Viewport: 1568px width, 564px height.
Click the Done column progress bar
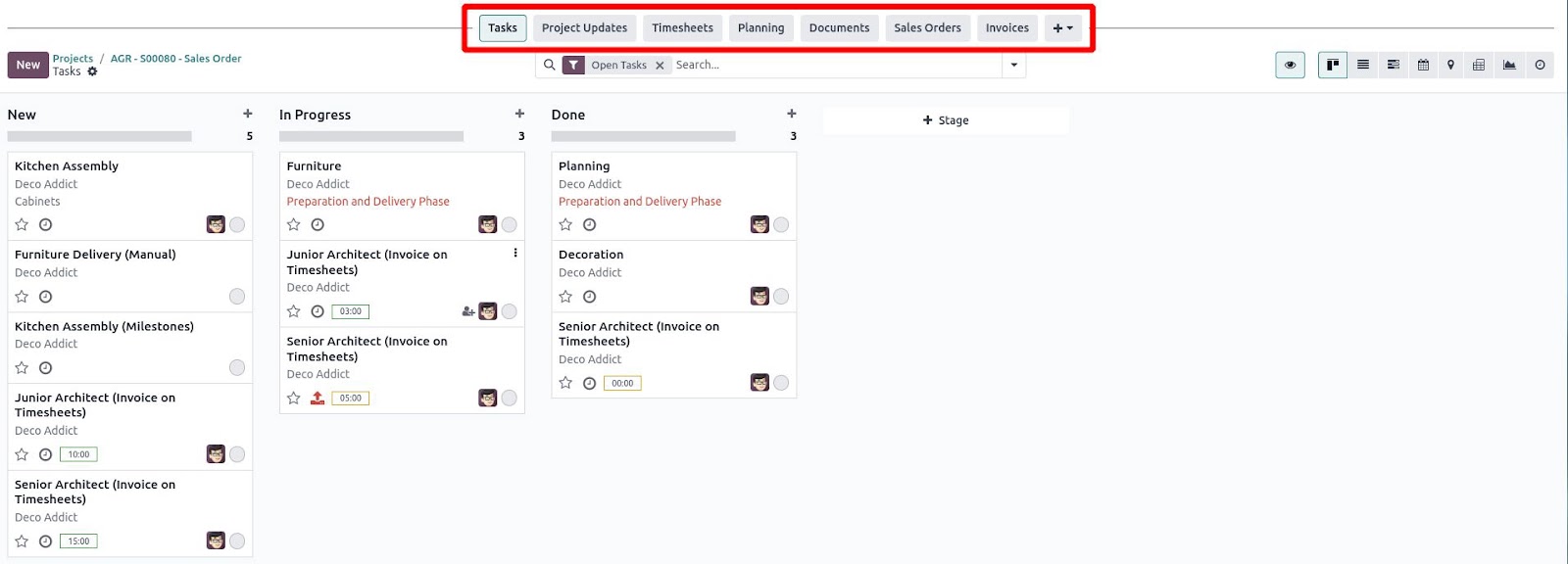coord(644,136)
